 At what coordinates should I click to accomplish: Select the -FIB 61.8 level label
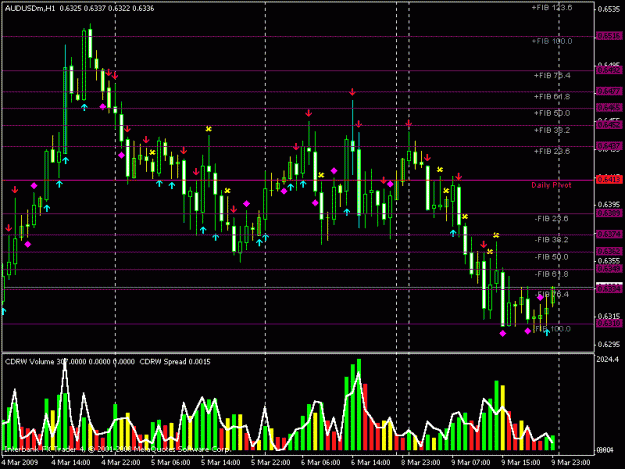(x=552, y=274)
